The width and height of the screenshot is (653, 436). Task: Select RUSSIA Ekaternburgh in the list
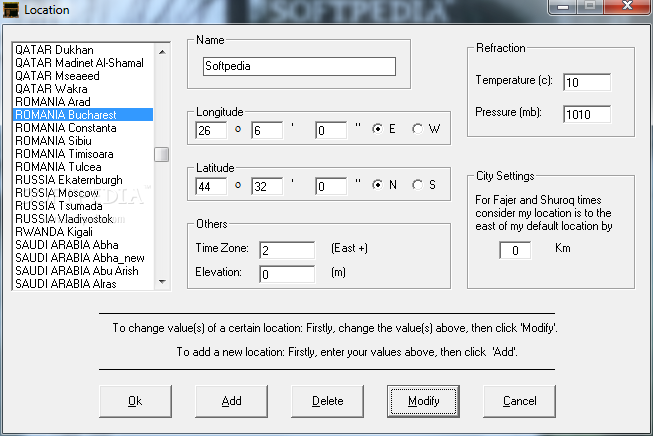coord(83,180)
